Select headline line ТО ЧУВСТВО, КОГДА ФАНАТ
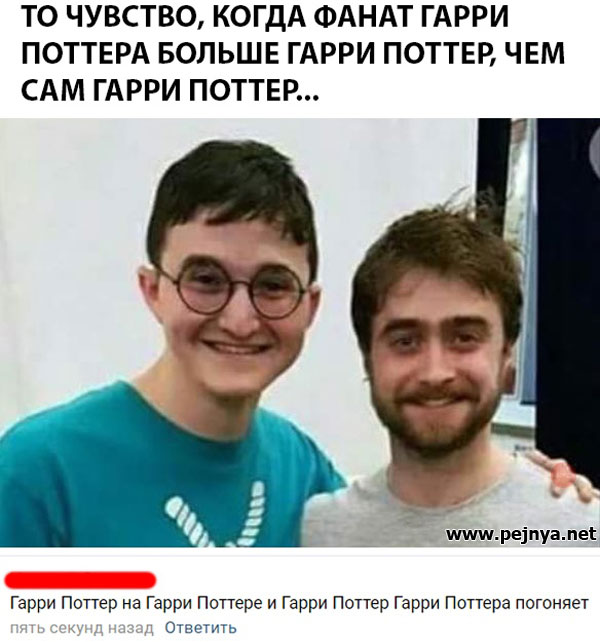This screenshot has height=642, width=600. tap(264, 17)
